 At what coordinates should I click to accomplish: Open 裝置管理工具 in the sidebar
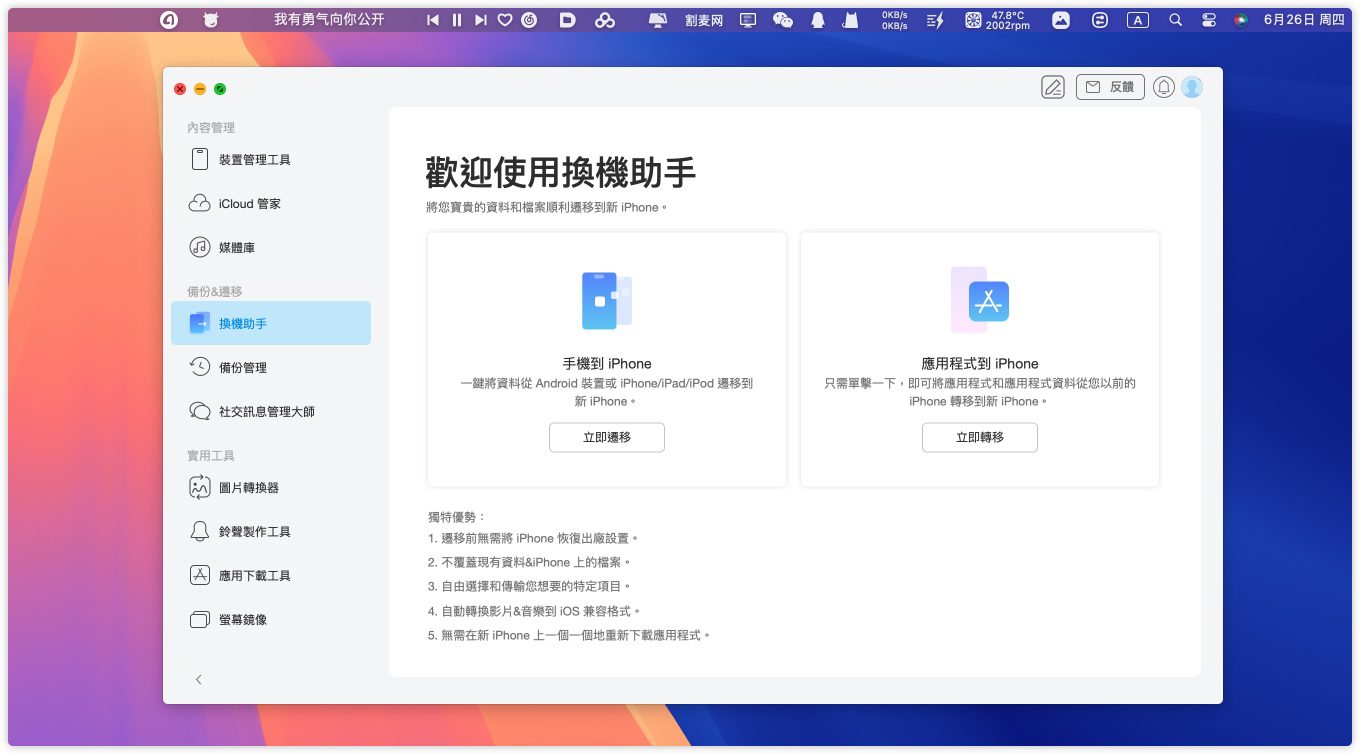(254, 160)
